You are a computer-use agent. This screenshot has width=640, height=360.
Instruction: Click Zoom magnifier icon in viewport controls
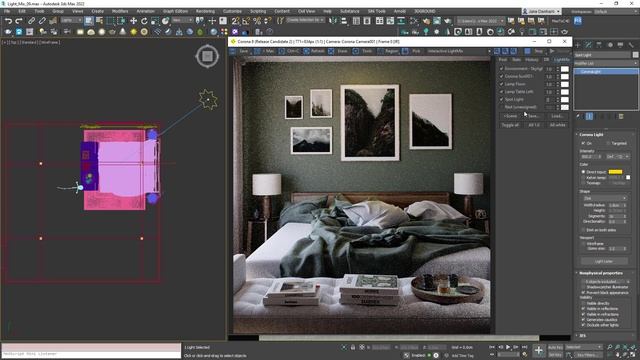point(609,347)
